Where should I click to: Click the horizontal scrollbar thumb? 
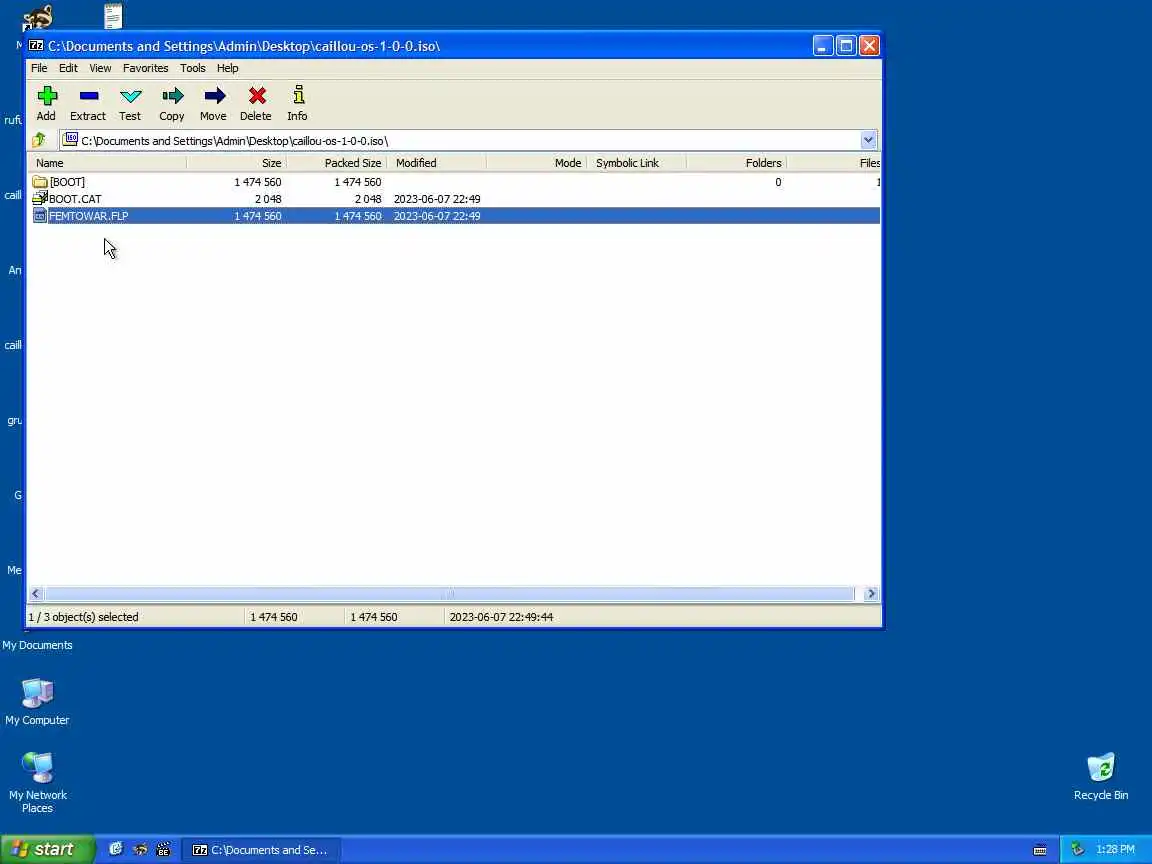[449, 593]
